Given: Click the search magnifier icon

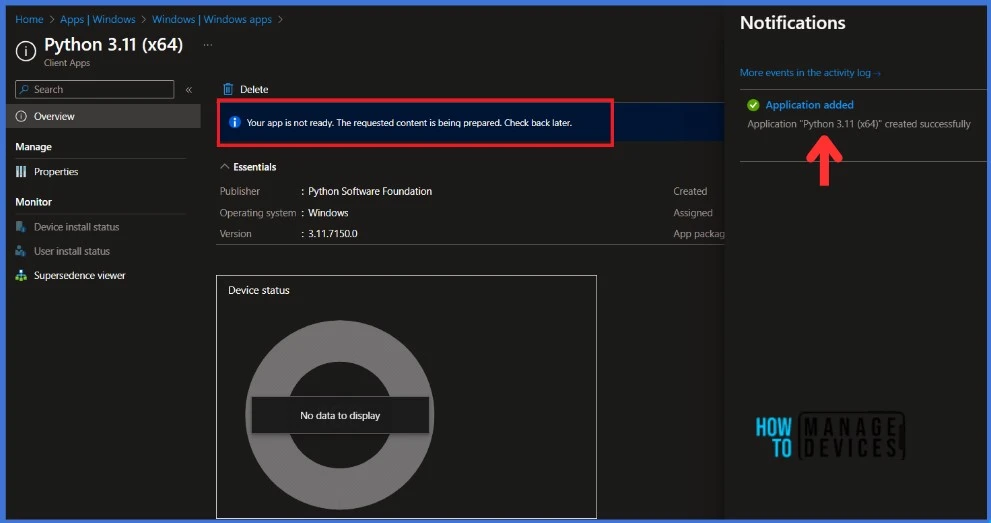Looking at the screenshot, I should (x=24, y=89).
